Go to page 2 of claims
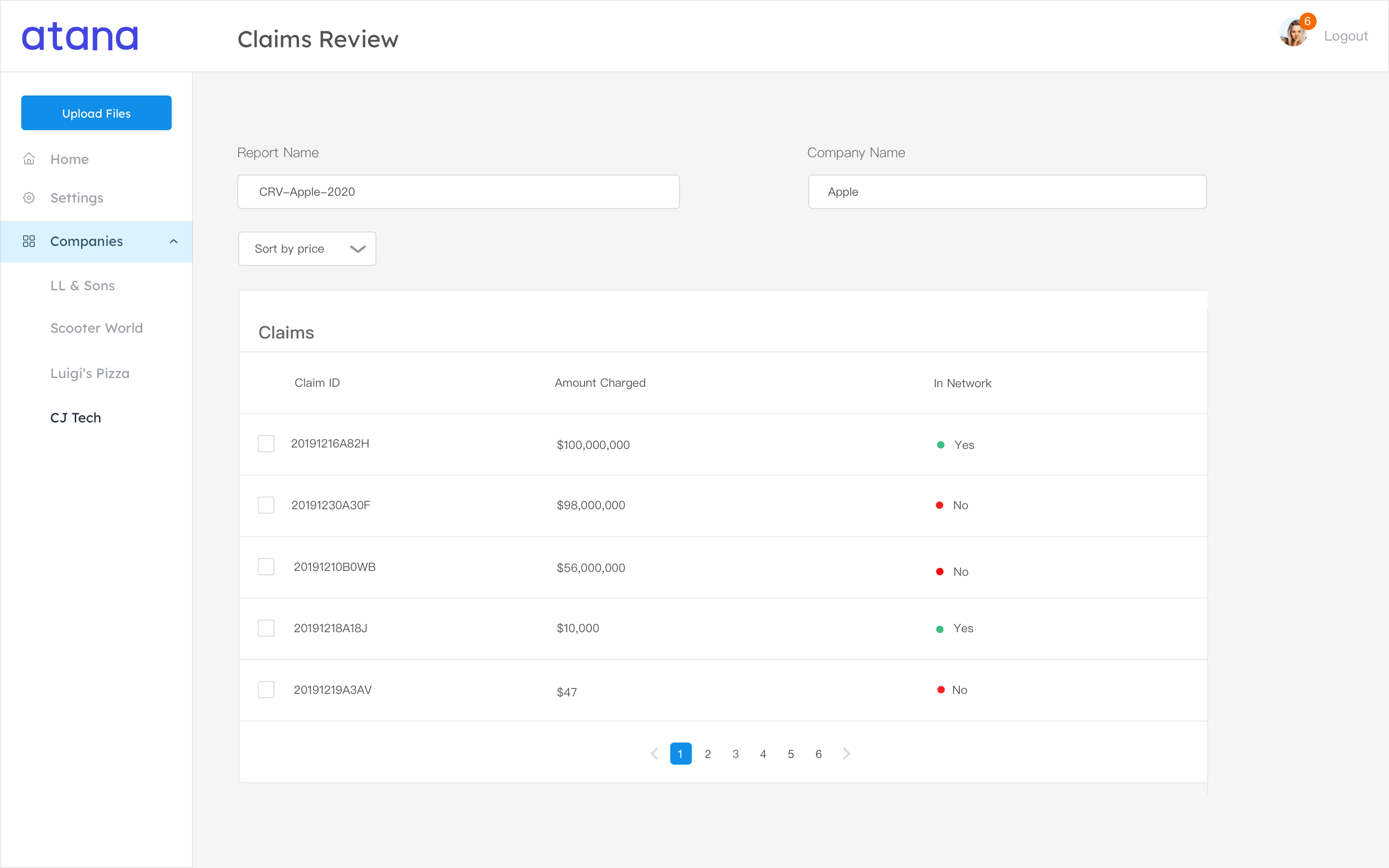Screen dimensions: 1389x868 pos(708,754)
